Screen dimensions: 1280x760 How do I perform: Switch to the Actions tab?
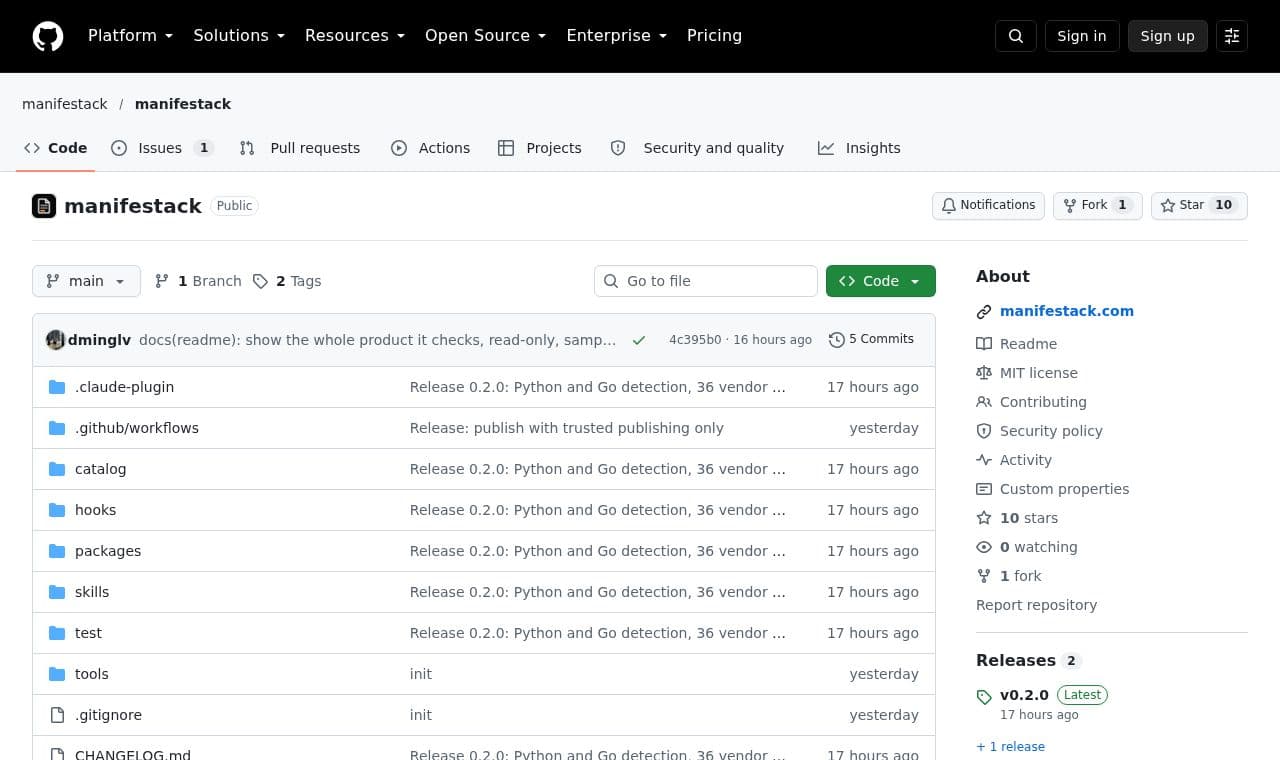pos(430,148)
